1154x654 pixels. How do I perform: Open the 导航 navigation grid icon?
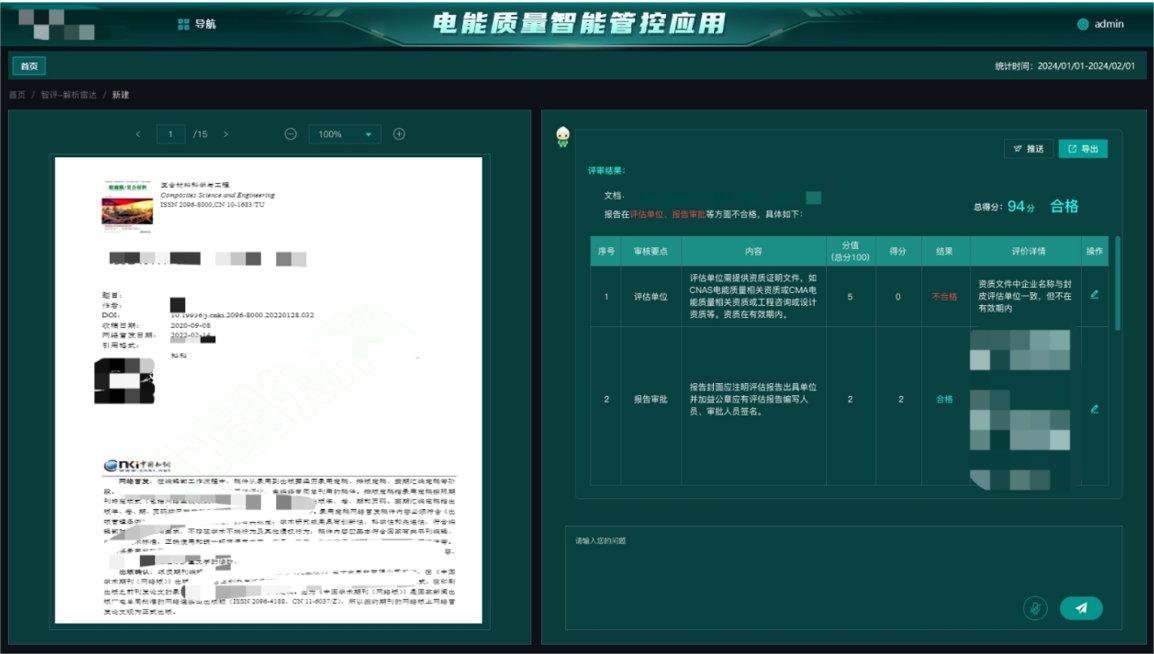[183, 24]
